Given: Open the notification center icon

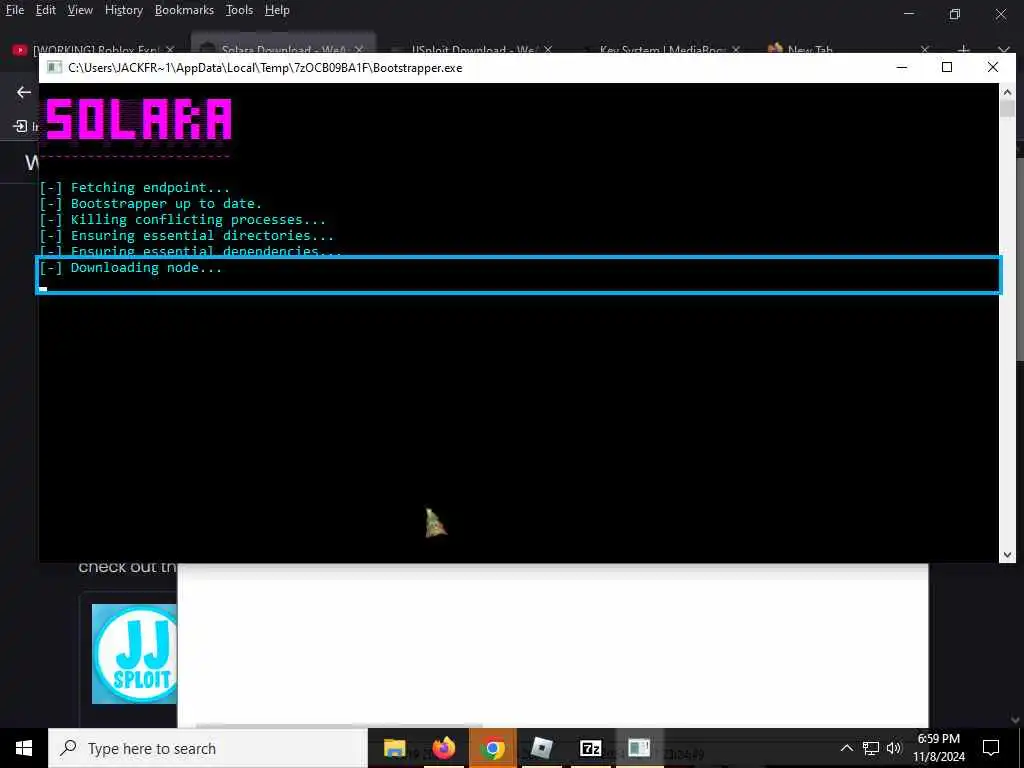Looking at the screenshot, I should click(x=991, y=748).
